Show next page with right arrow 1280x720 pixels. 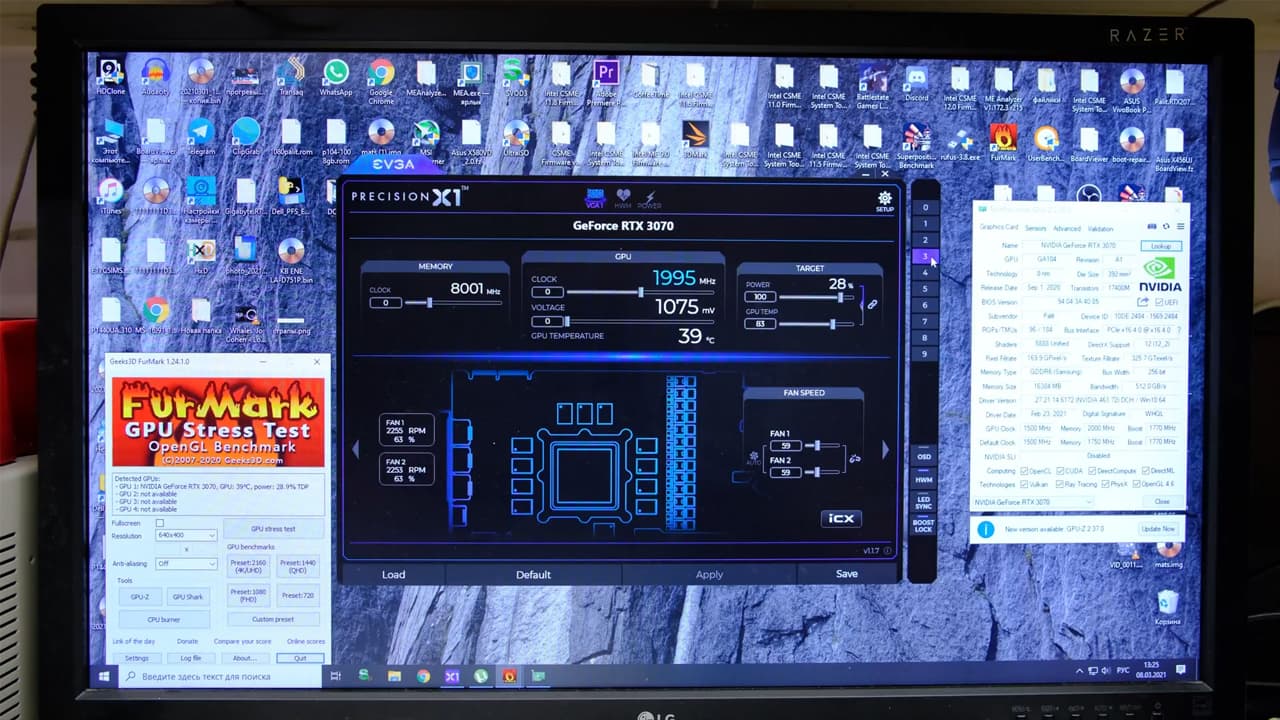point(885,451)
